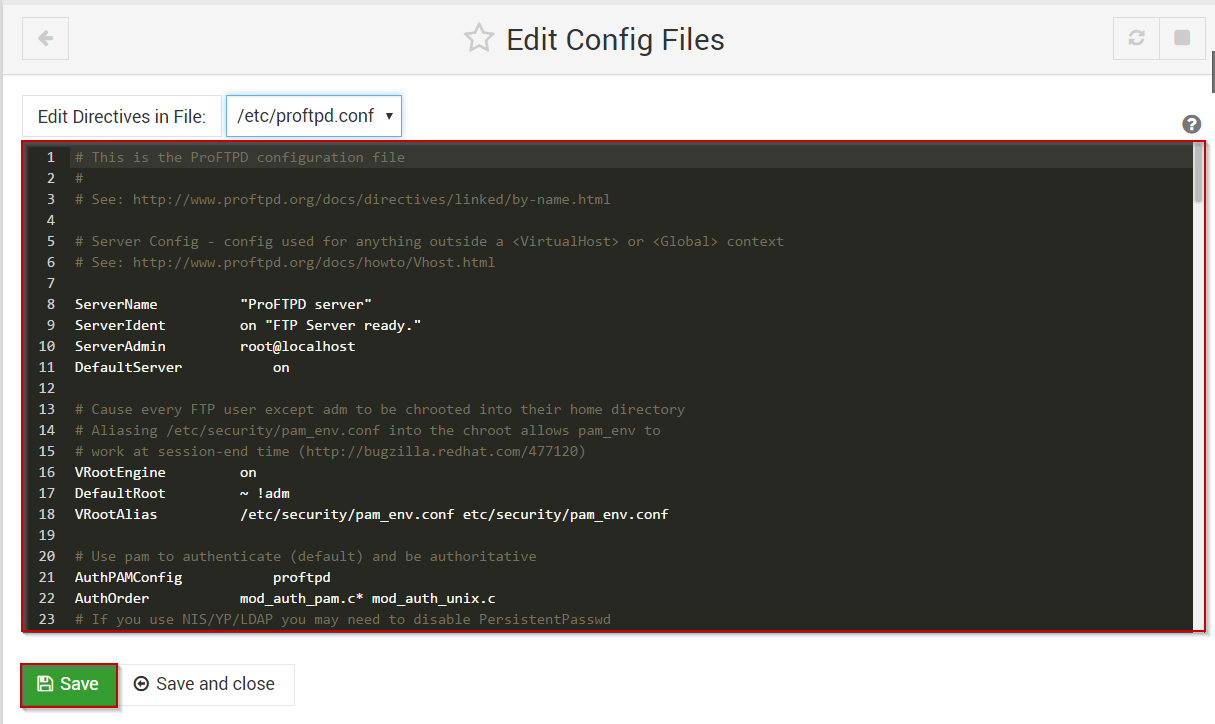This screenshot has width=1215, height=724.
Task: Click the "Aliasing /etc/security" comment line
Action: point(368,430)
